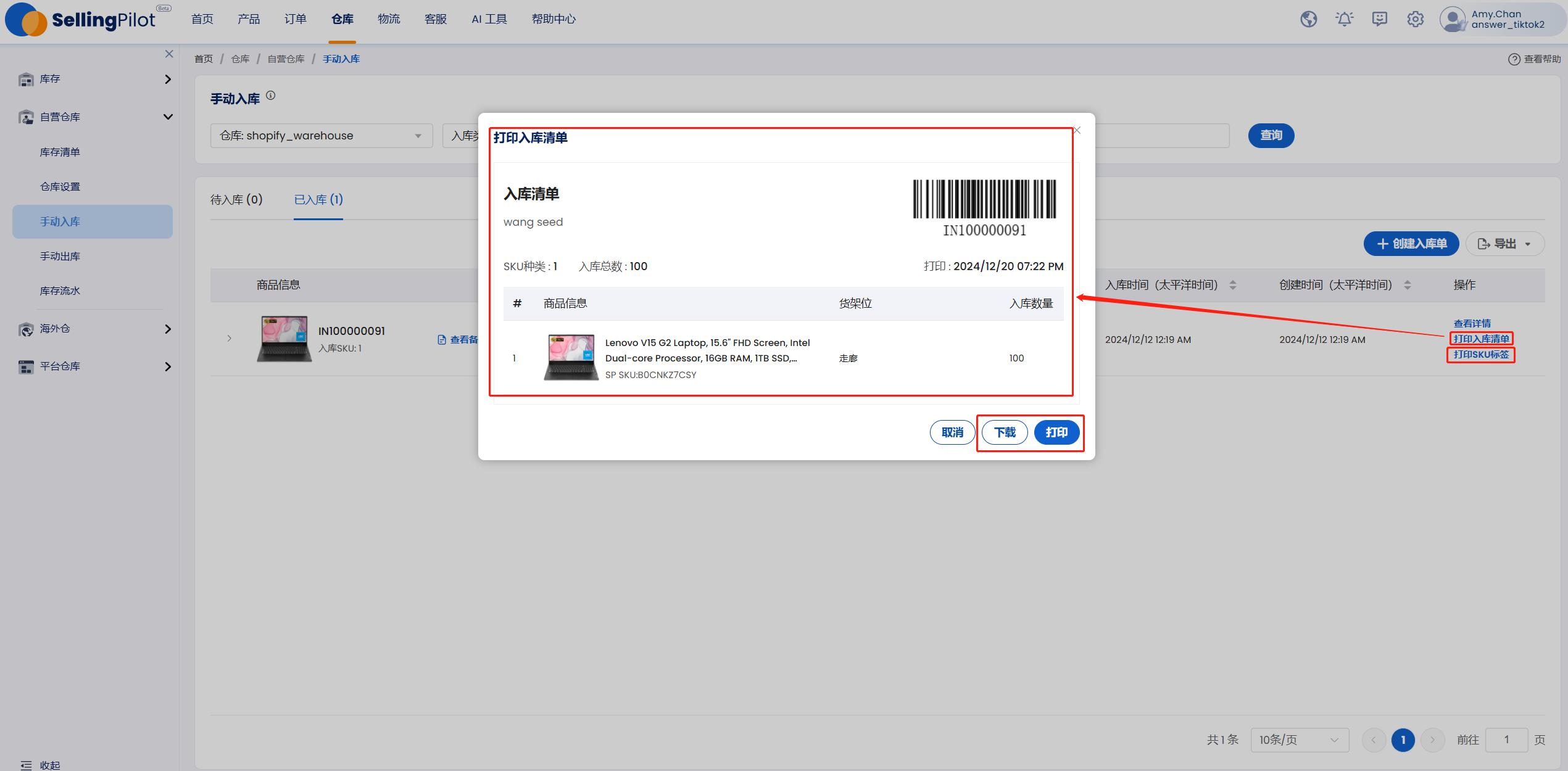This screenshot has width=1568, height=771.
Task: Click the info icon next to 手动入库
Action: [270, 96]
